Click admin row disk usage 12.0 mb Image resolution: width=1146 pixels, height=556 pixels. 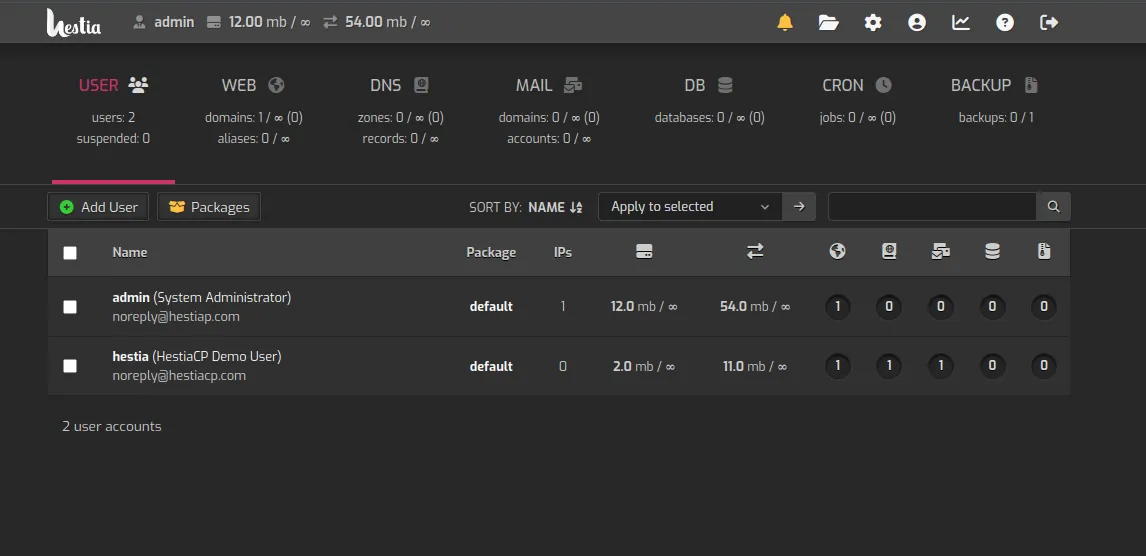tap(644, 307)
